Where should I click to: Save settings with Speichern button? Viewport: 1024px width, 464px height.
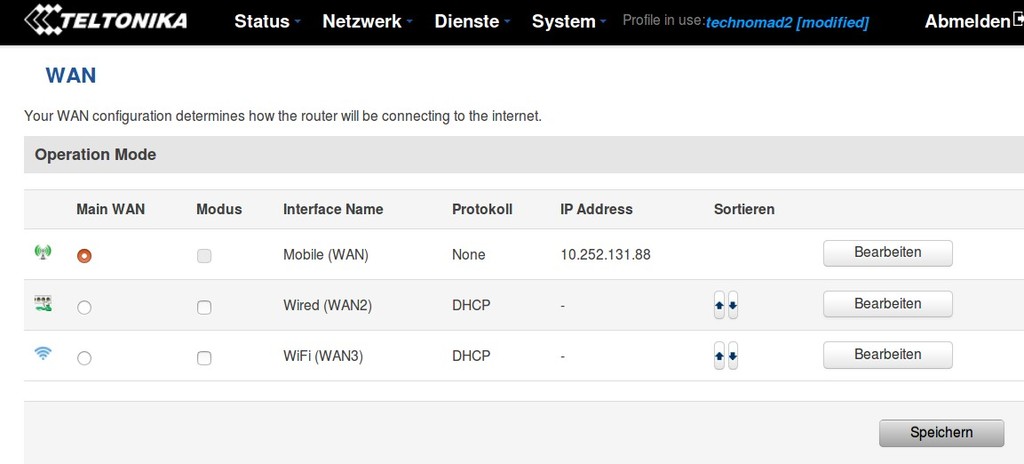coord(941,433)
